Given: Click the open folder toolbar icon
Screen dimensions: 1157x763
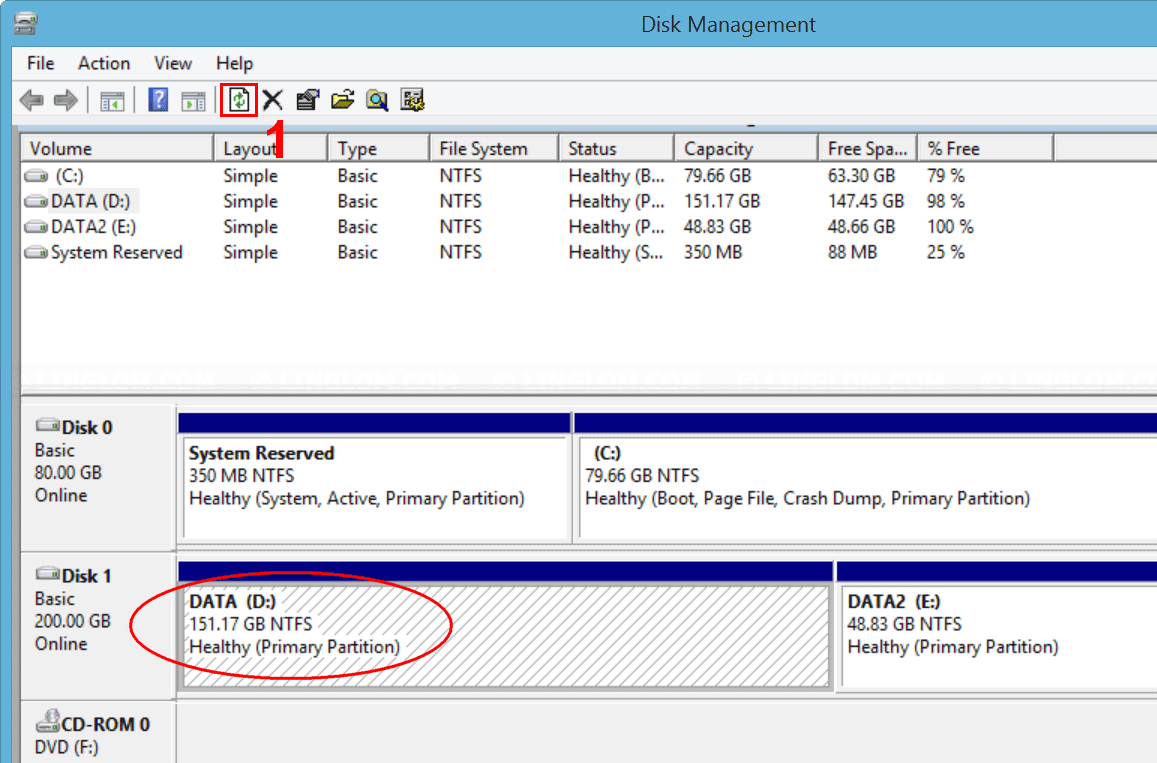Looking at the screenshot, I should (x=342, y=100).
